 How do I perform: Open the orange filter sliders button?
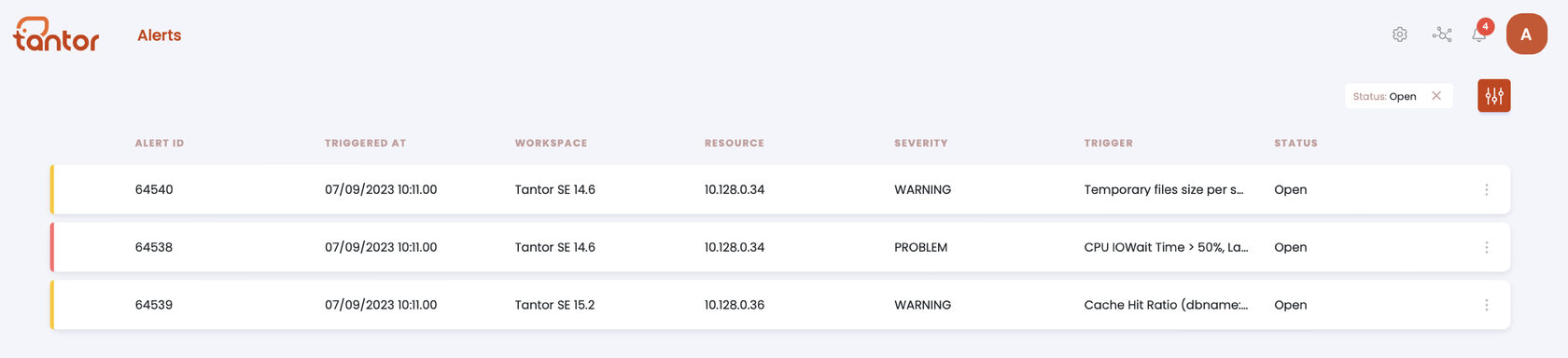(x=1493, y=95)
